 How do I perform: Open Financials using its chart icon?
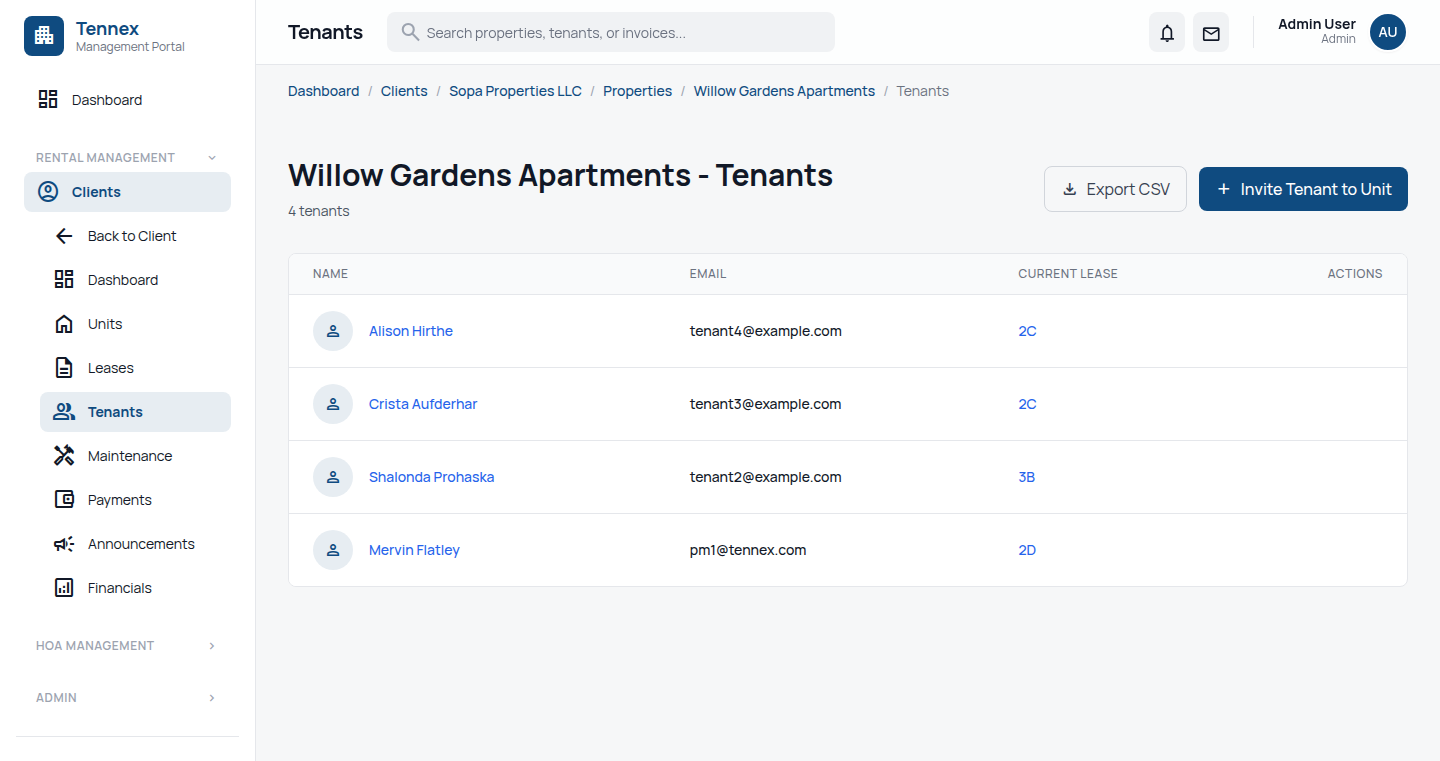tap(63, 587)
